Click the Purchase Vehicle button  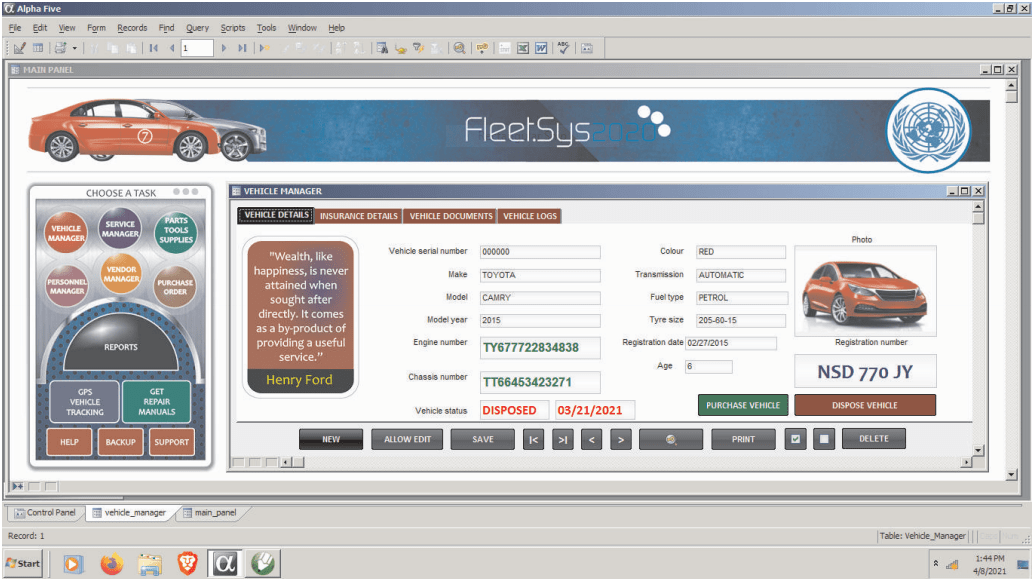(742, 405)
